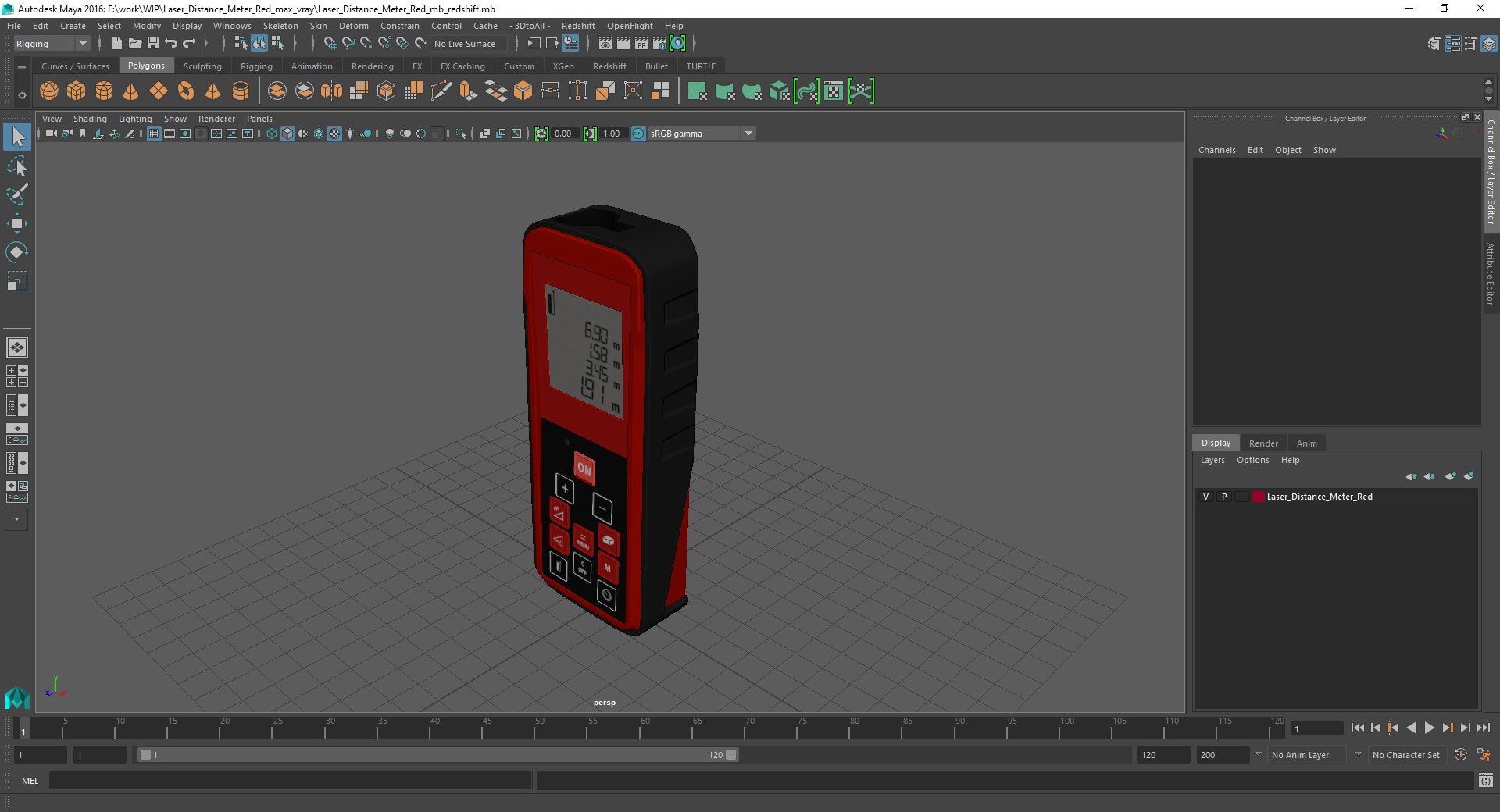Viewport: 1500px width, 812px height.
Task: Open the Channels menu in Channel Box
Action: click(x=1216, y=150)
